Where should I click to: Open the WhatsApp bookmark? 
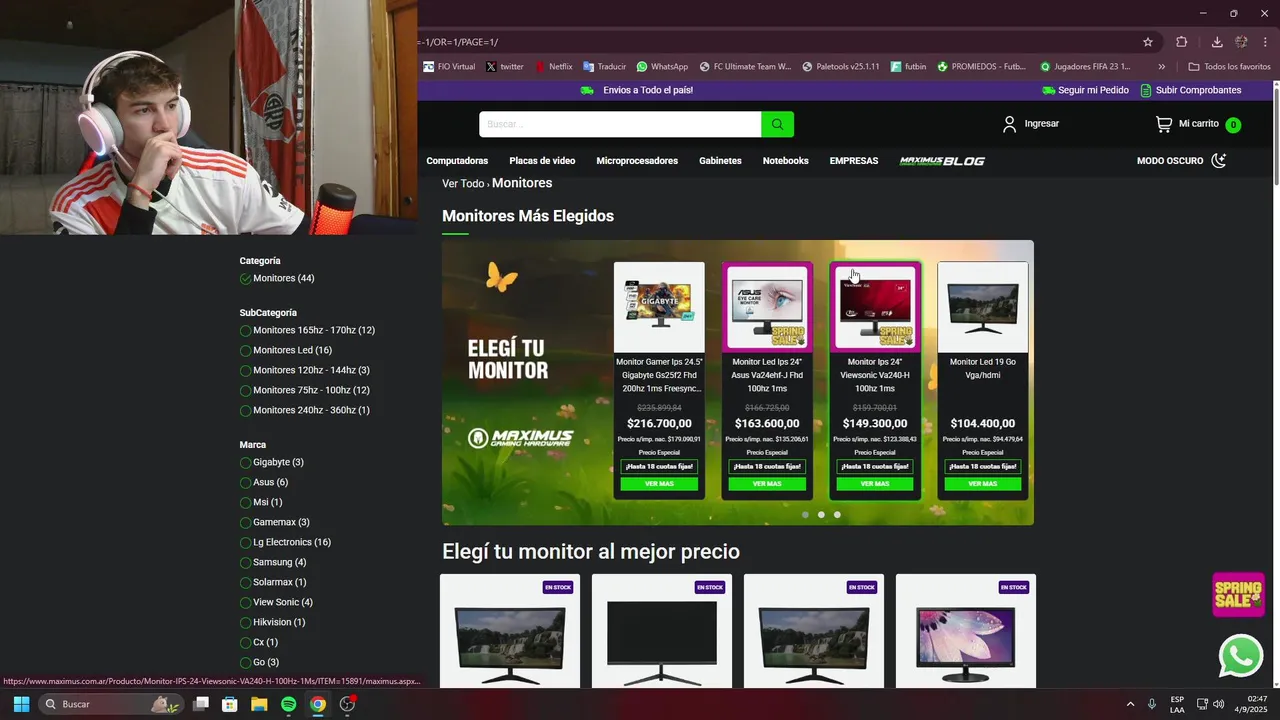pos(662,67)
